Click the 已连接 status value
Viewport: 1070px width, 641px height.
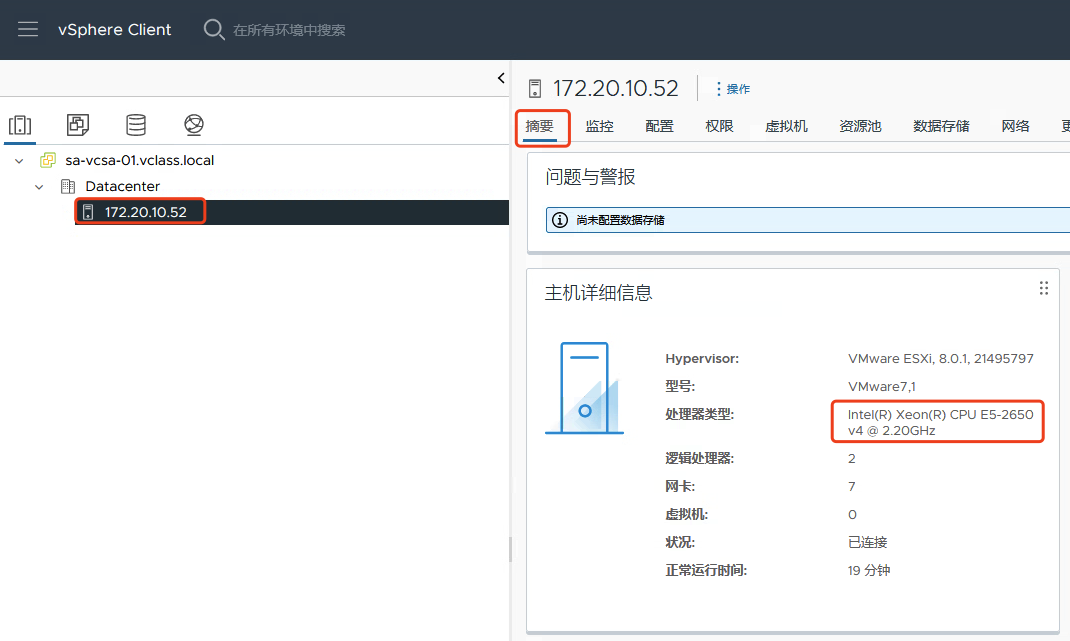pyautogui.click(x=867, y=542)
